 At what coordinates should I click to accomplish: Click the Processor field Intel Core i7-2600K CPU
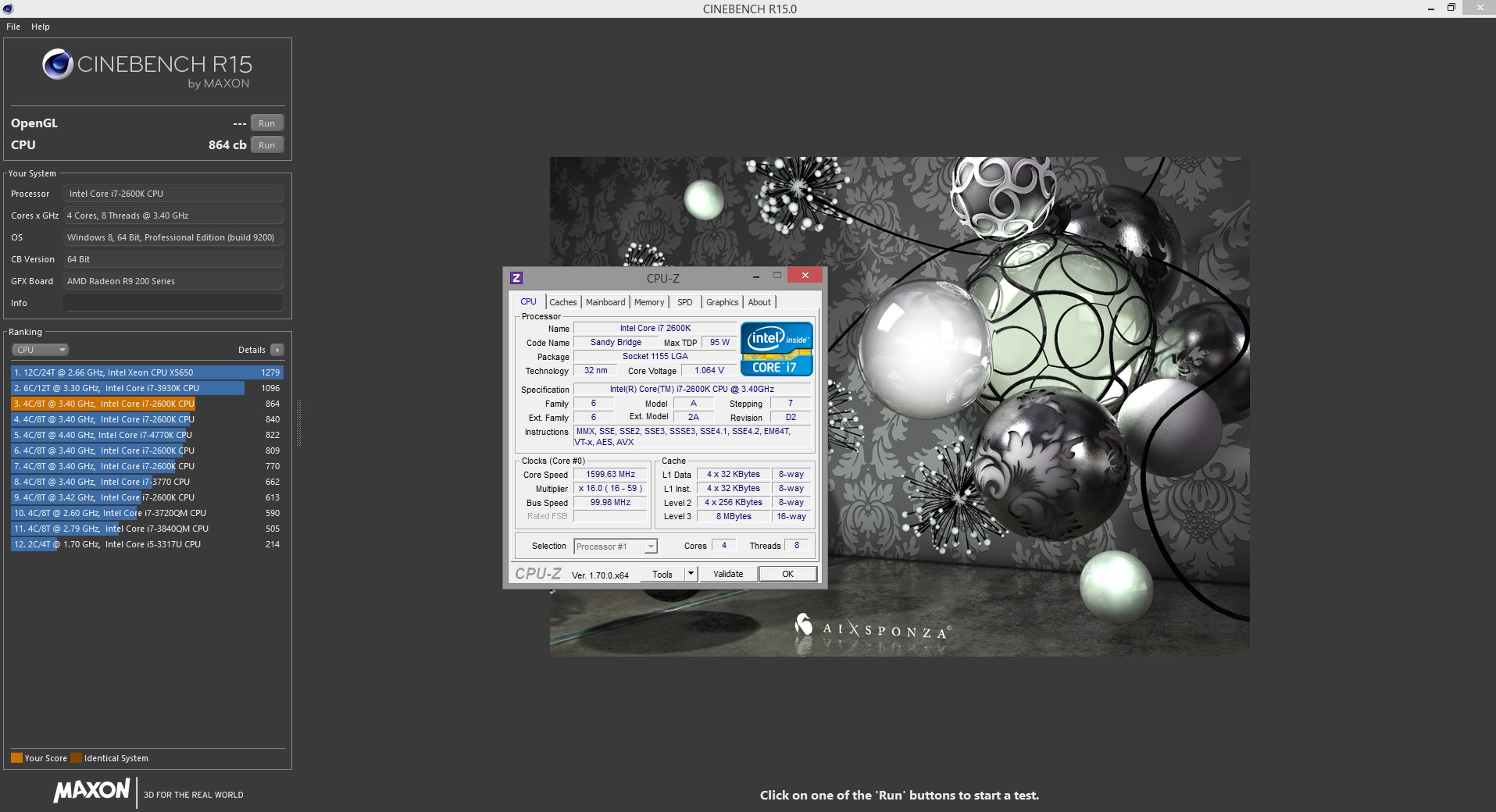coord(173,194)
